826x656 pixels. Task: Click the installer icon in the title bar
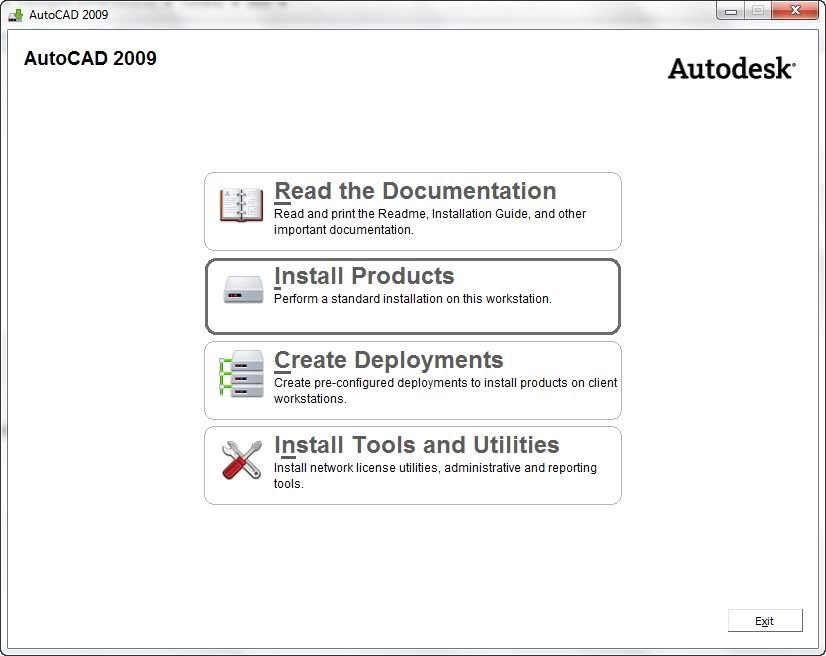tap(16, 15)
